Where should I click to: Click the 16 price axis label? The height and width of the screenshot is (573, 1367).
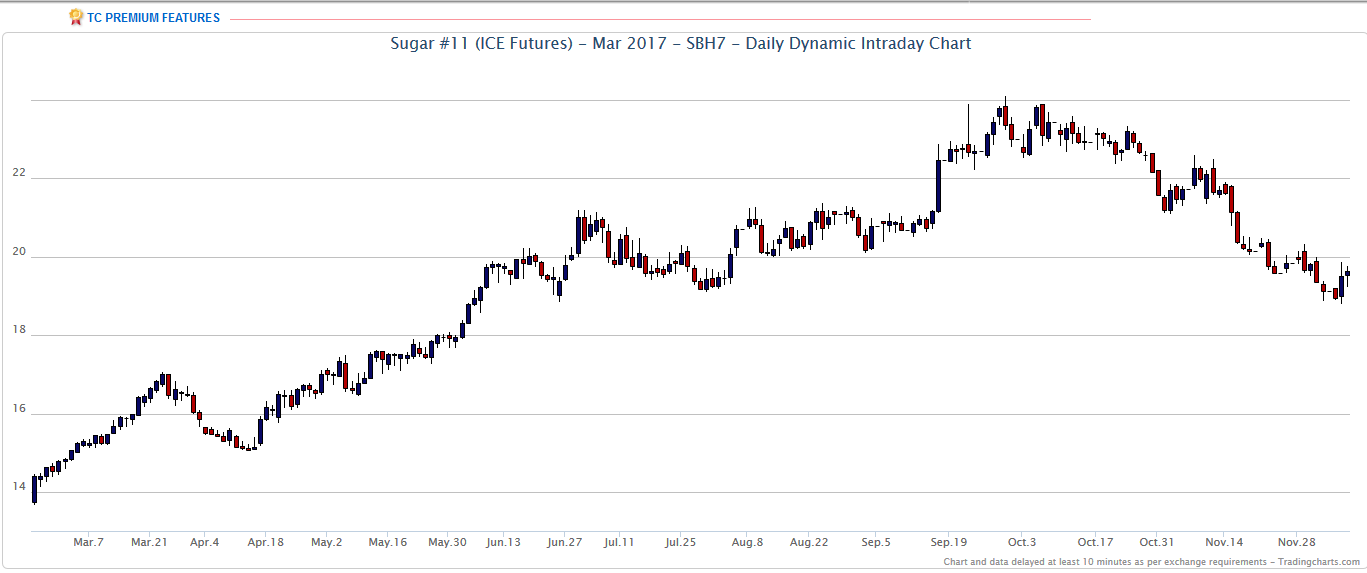[19, 409]
